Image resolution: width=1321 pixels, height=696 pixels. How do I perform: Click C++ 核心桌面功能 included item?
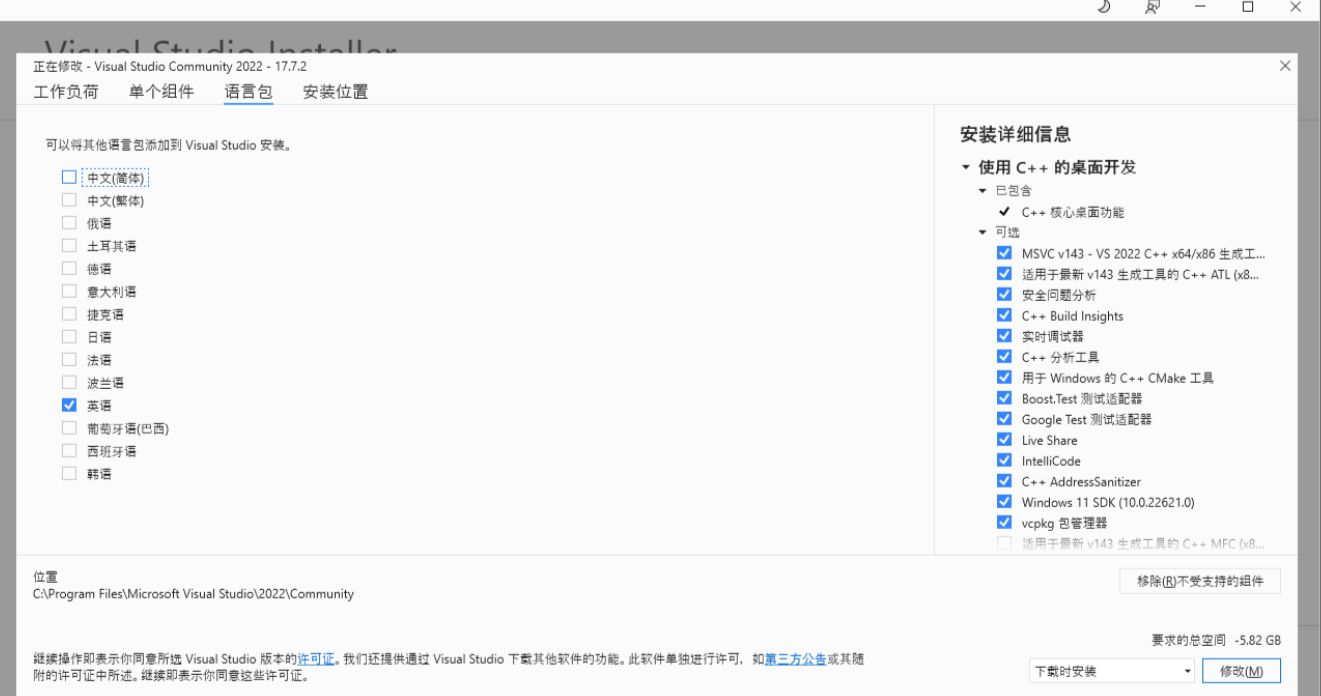1073,212
